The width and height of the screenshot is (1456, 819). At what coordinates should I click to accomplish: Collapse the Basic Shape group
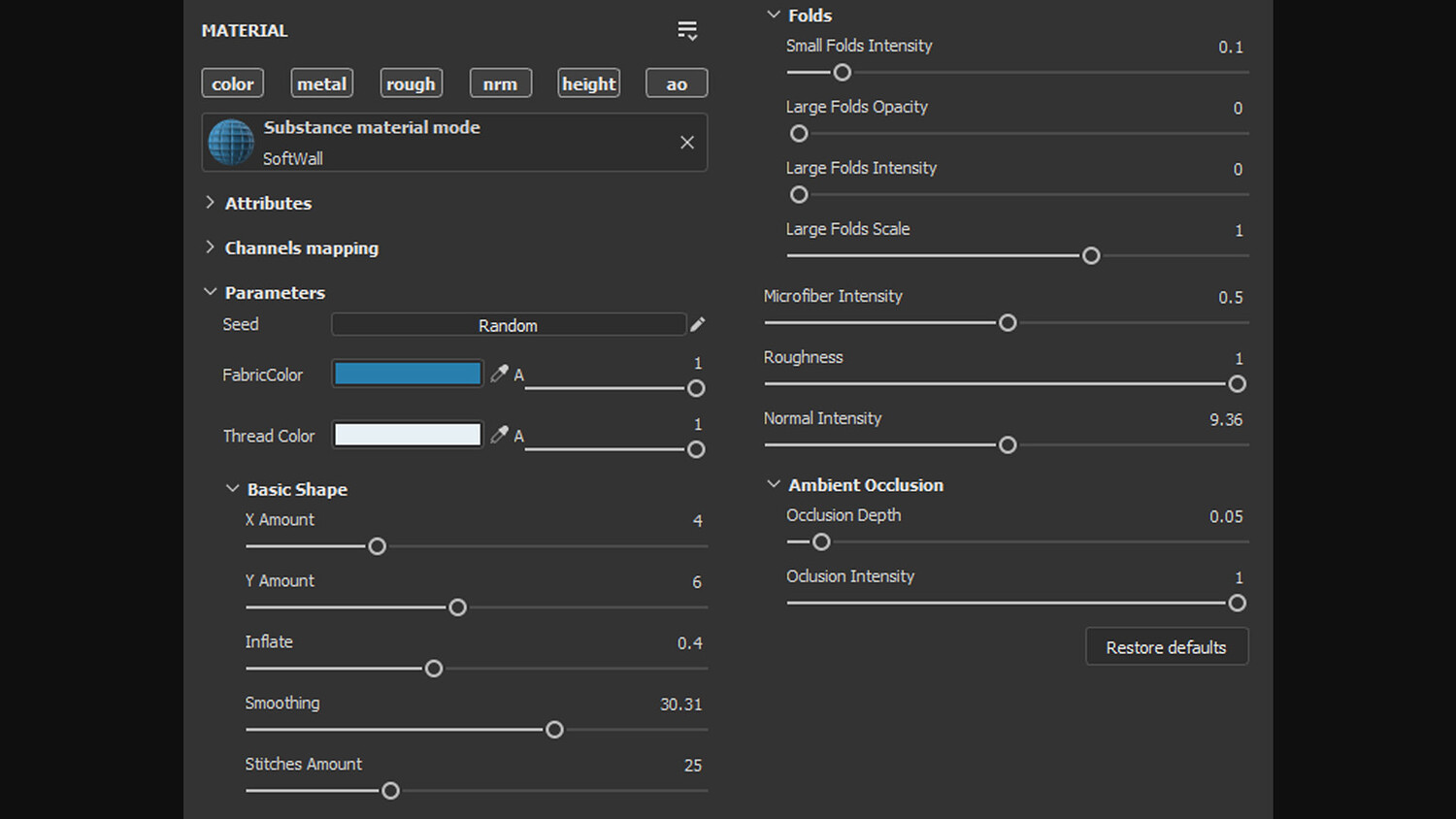coord(233,489)
